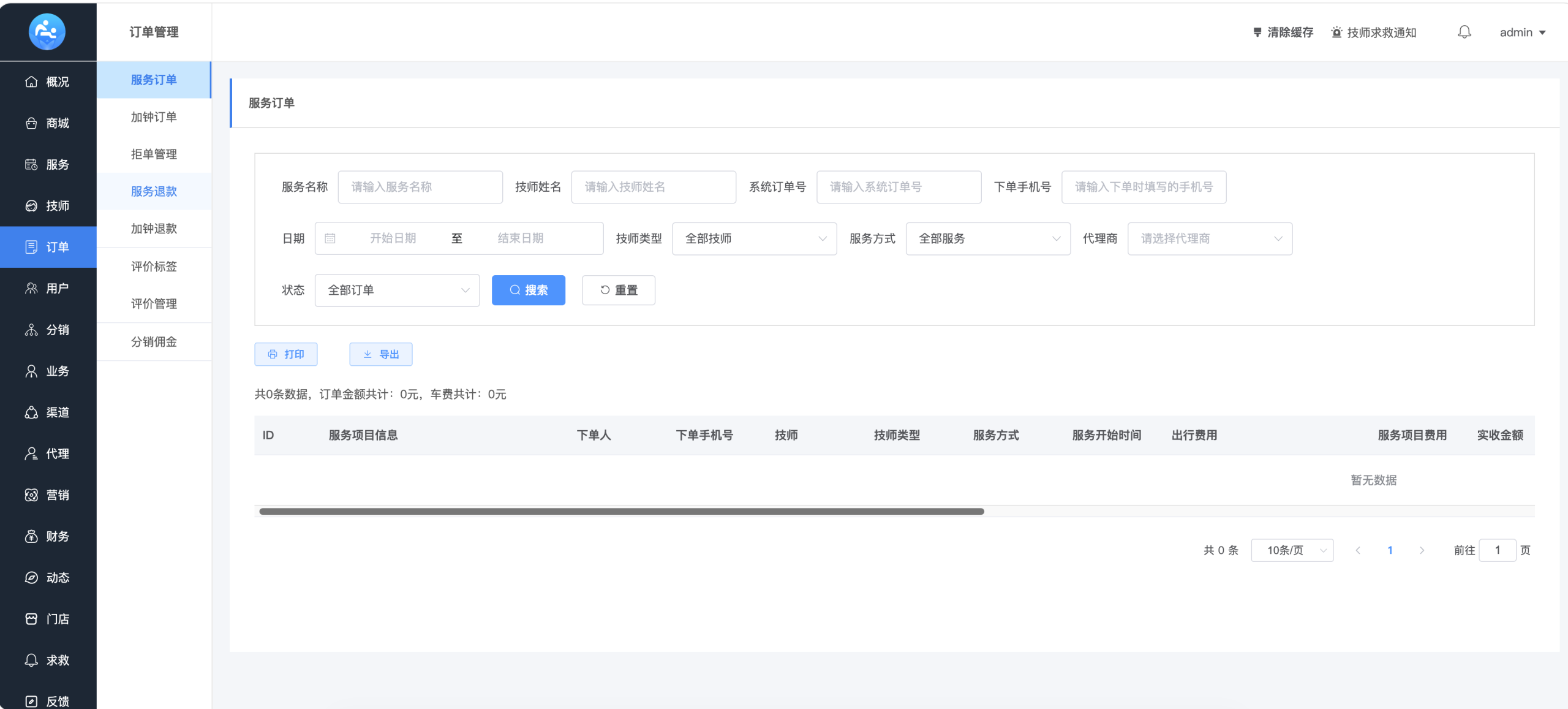Click the 服务开始时间 column header
This screenshot has height=709, width=1568.
1107,435
